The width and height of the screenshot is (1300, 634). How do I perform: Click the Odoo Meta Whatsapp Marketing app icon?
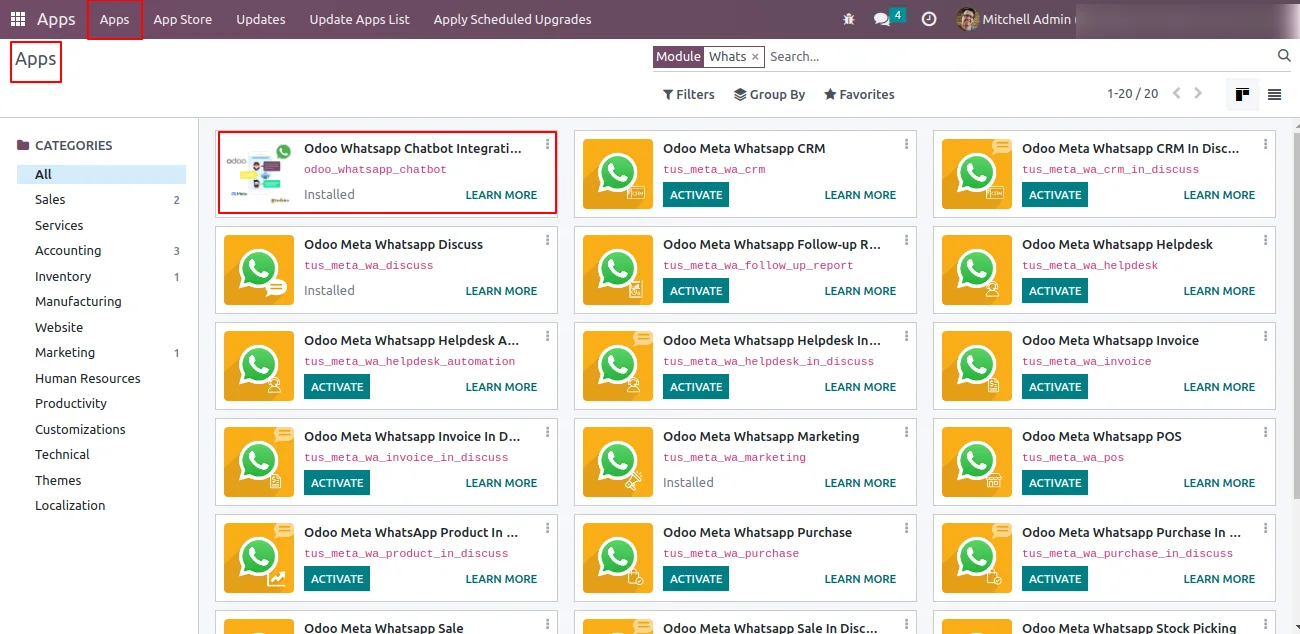click(618, 462)
